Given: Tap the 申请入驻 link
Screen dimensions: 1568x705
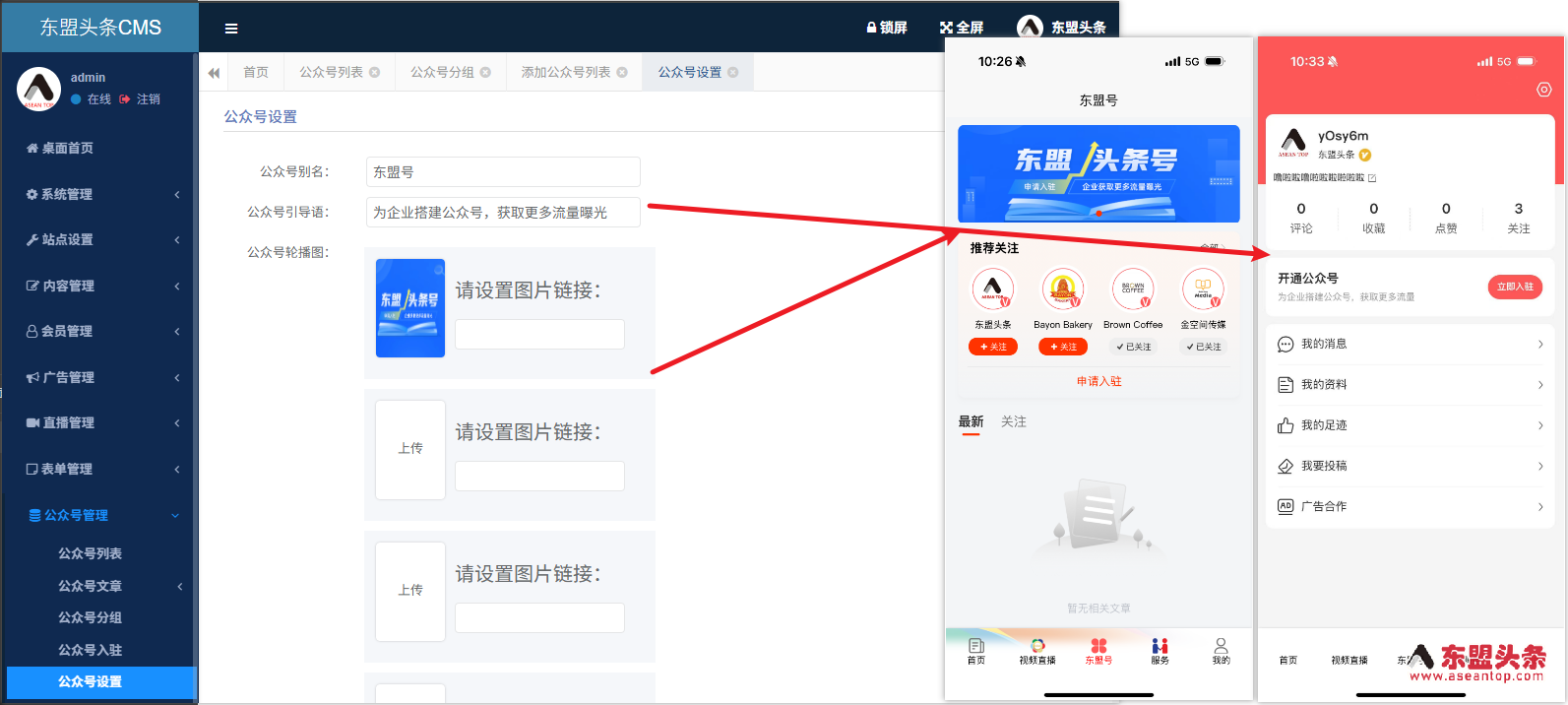Looking at the screenshot, I should [1098, 381].
